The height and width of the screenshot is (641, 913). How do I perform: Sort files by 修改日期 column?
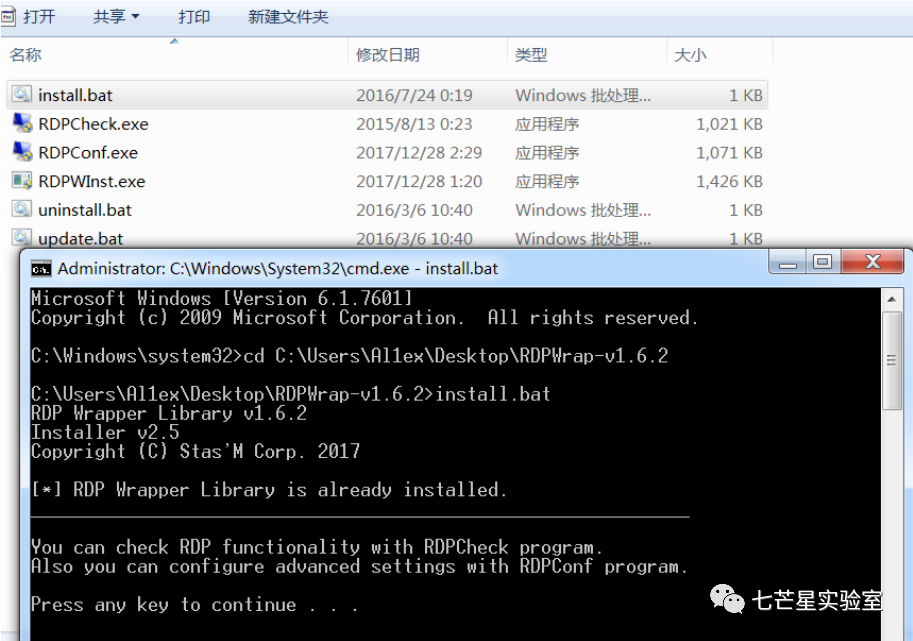pyautogui.click(x=388, y=55)
